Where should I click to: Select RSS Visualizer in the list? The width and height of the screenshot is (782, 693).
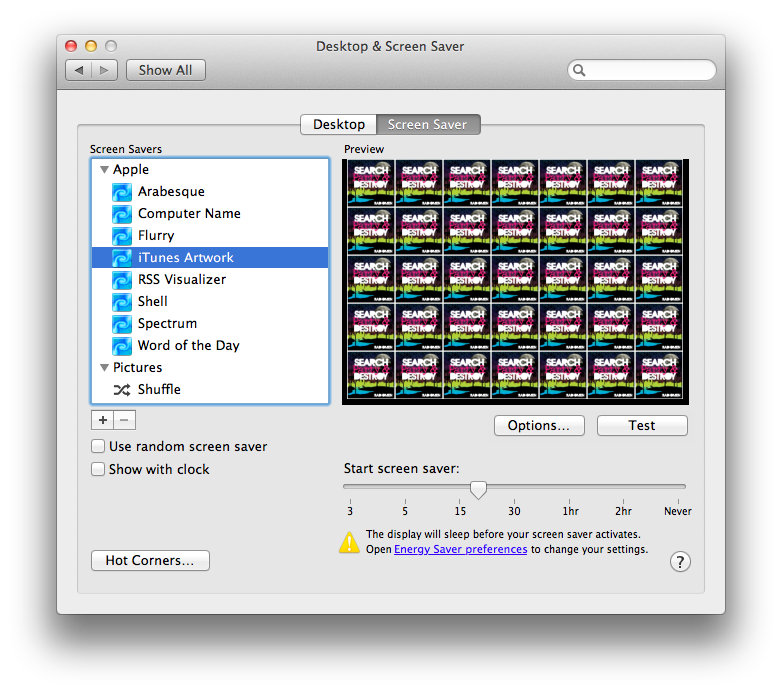[210, 280]
